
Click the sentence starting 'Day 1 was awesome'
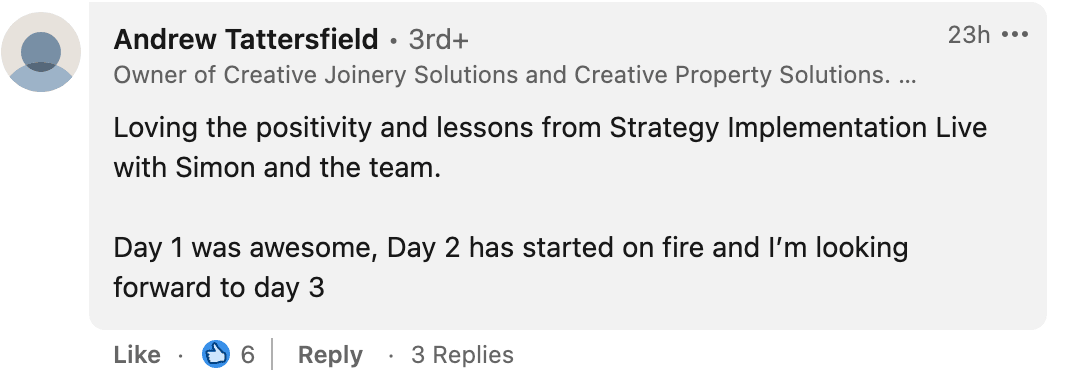tap(510, 268)
